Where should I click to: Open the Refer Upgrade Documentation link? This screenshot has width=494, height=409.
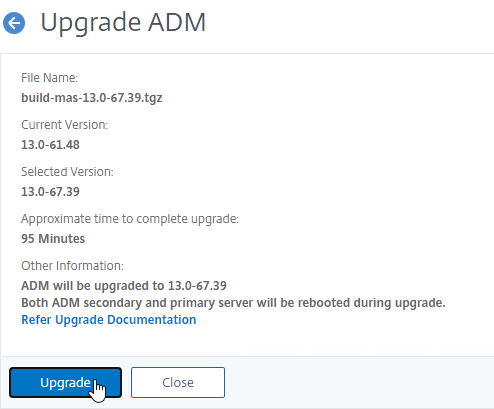109,320
